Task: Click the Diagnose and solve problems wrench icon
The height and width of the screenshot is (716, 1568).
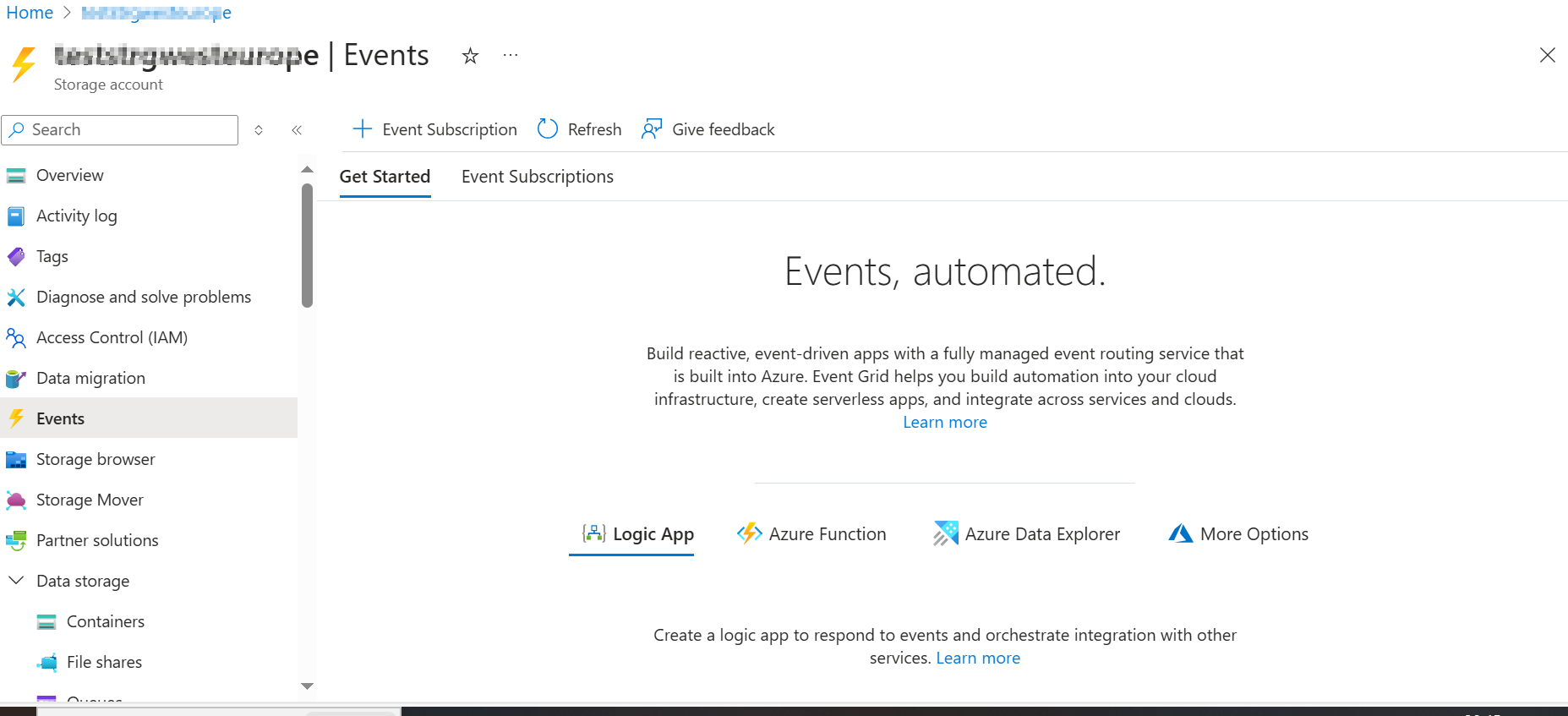Action: pyautogui.click(x=16, y=298)
